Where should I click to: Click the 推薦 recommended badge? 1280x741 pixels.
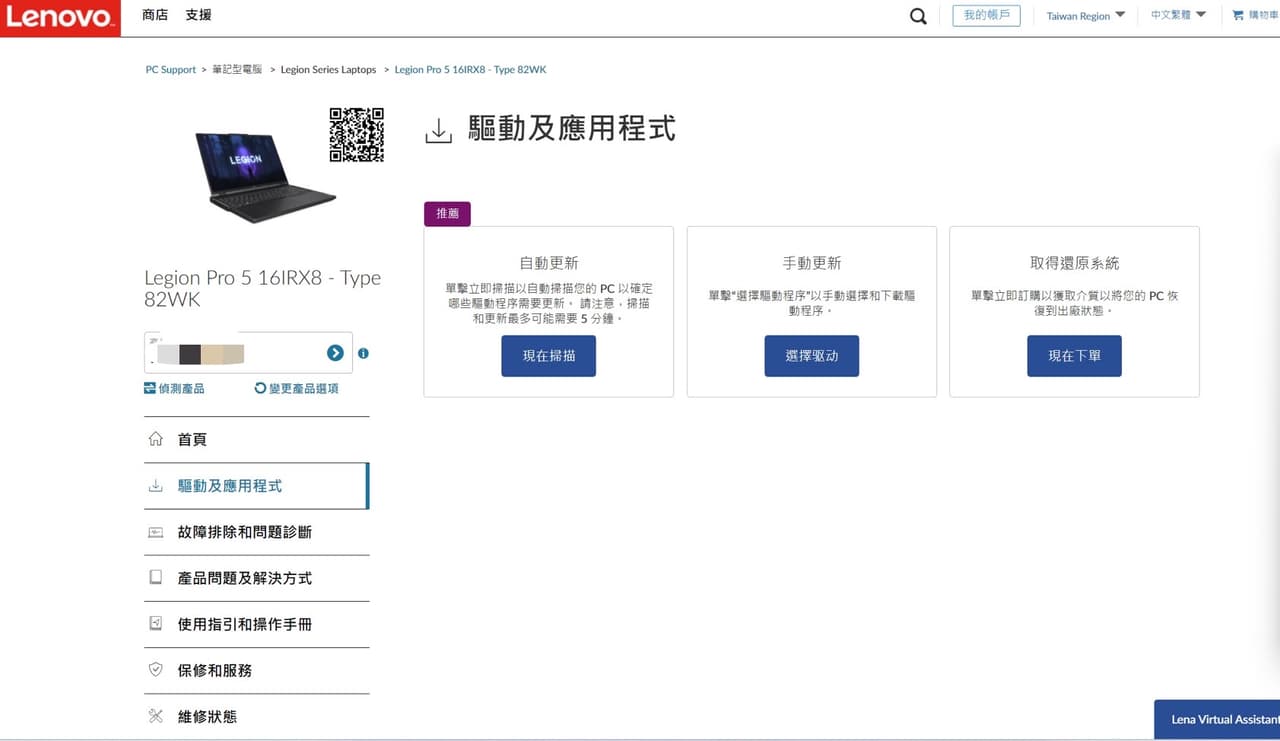[447, 213]
